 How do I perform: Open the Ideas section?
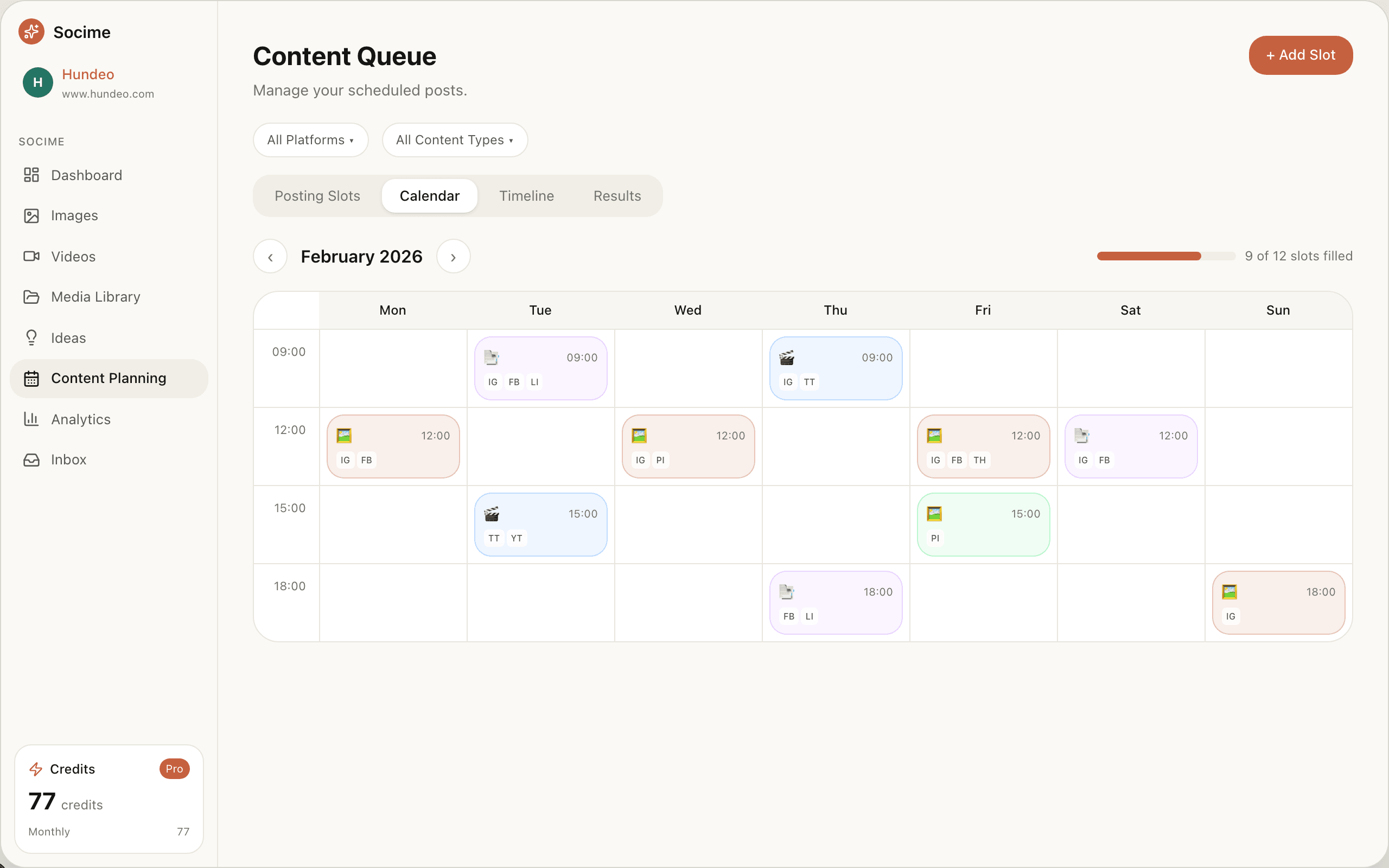click(68, 337)
